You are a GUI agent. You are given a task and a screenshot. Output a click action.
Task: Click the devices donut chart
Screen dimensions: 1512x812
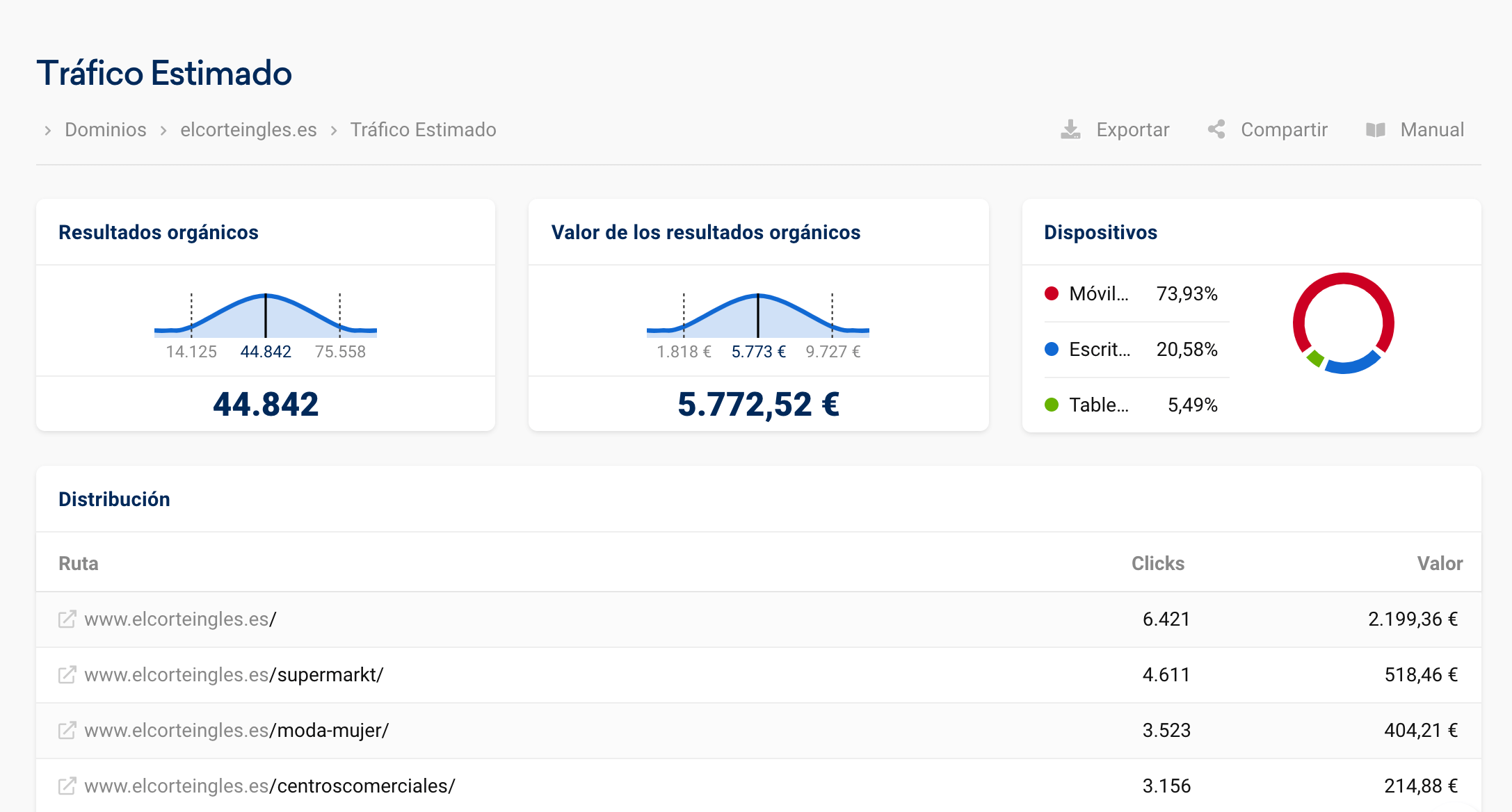[x=1344, y=323]
